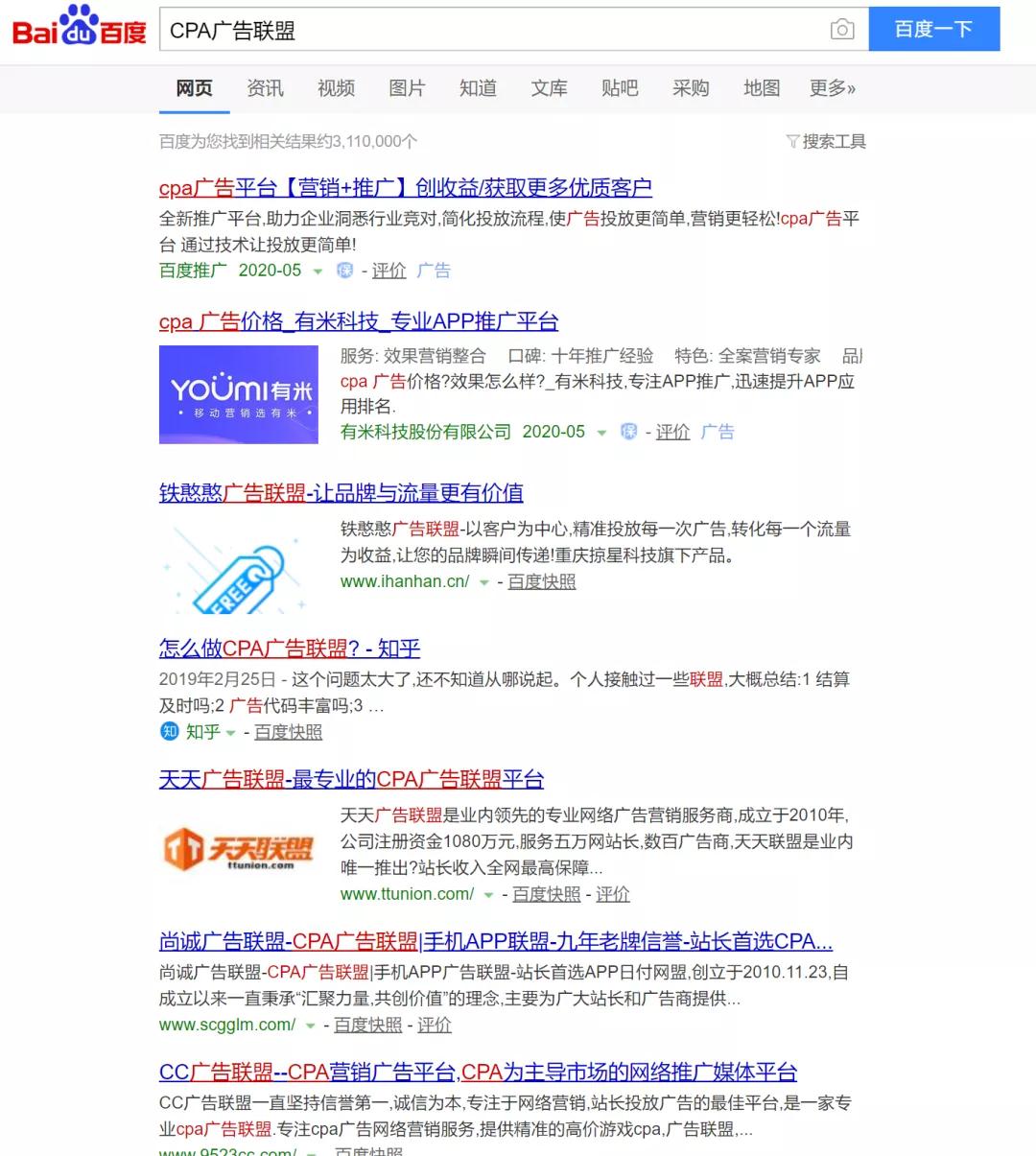Open the 更多 tab menu

click(832, 88)
